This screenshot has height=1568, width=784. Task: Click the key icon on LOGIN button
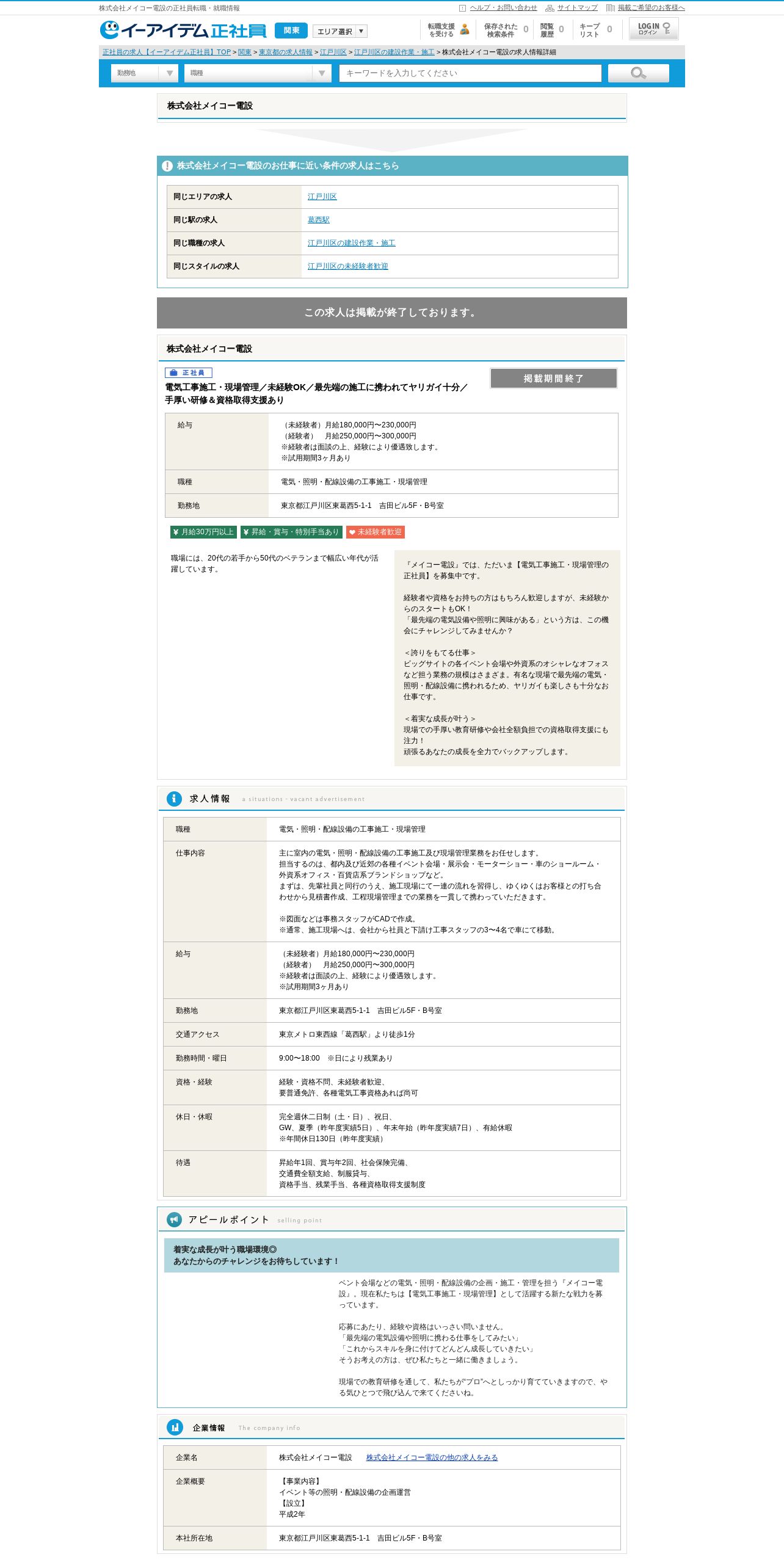(x=667, y=28)
